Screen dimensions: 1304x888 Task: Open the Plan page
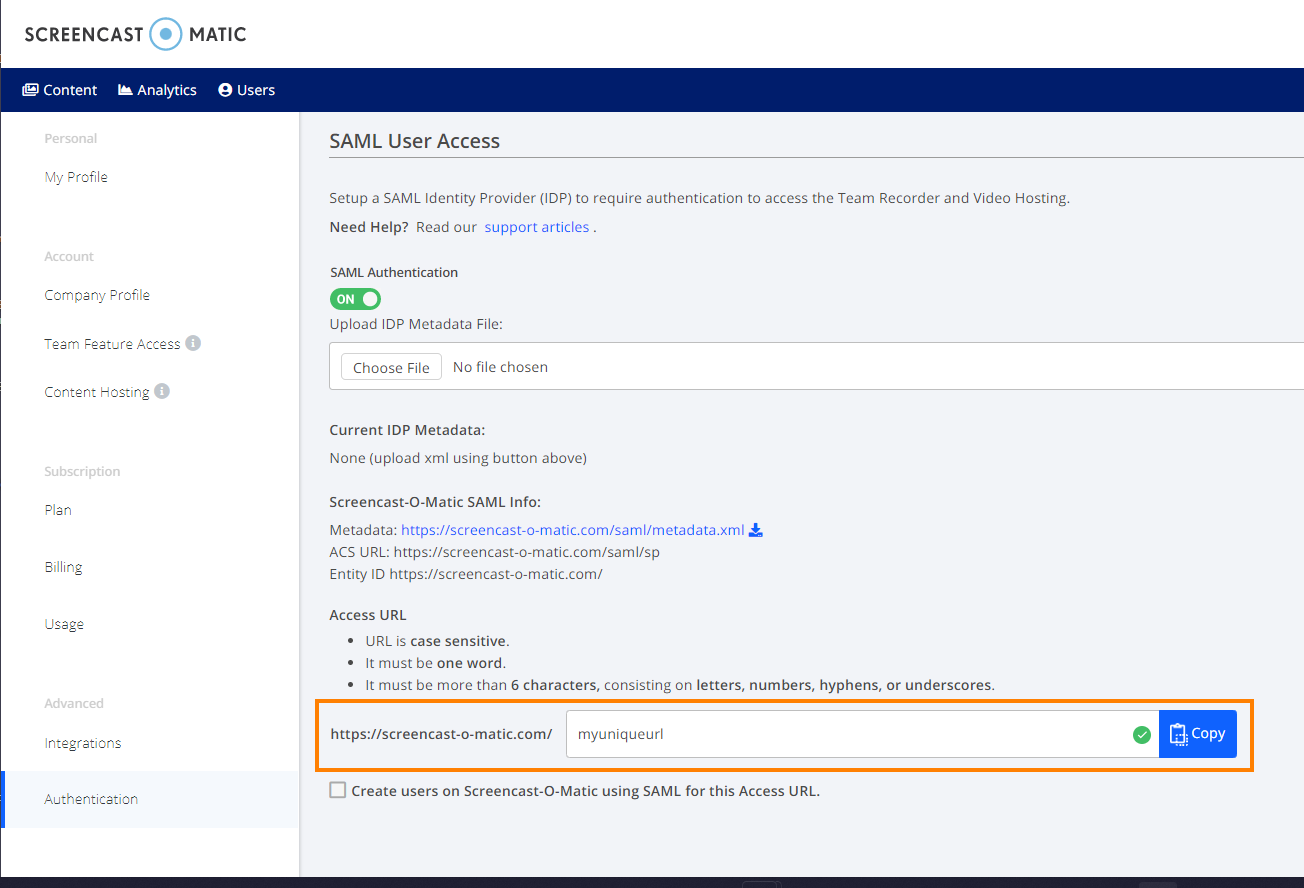click(58, 510)
